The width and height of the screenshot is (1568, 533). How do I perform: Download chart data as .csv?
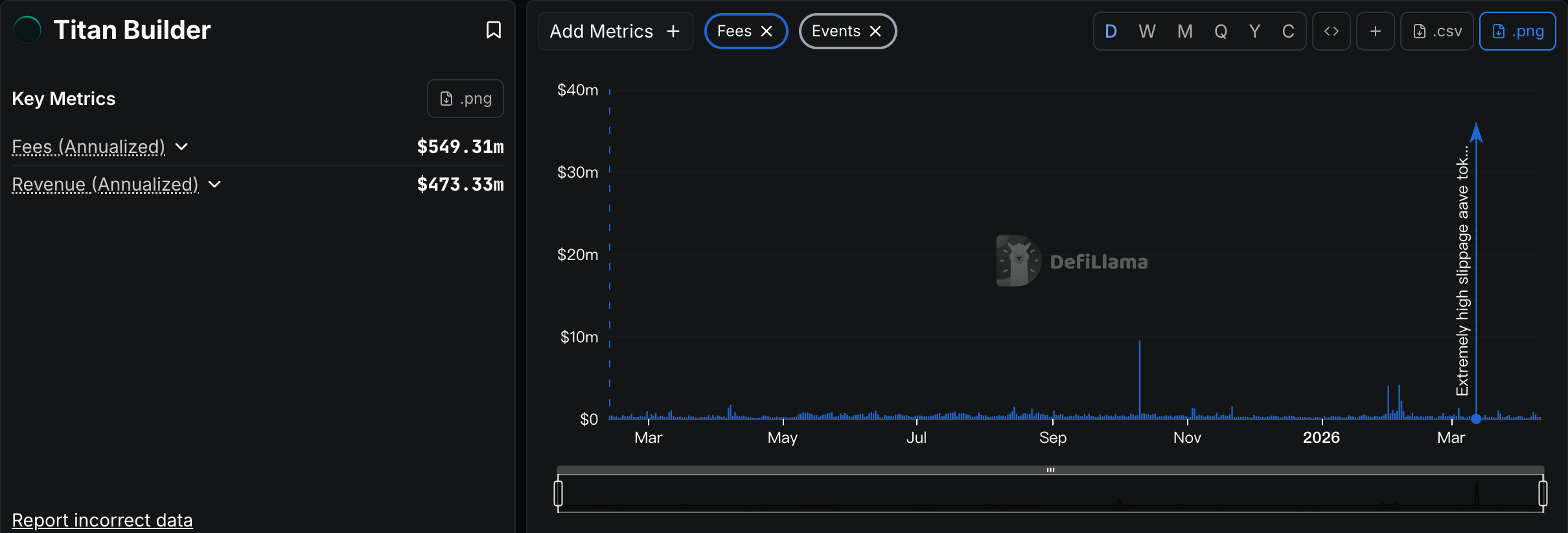tap(1437, 30)
